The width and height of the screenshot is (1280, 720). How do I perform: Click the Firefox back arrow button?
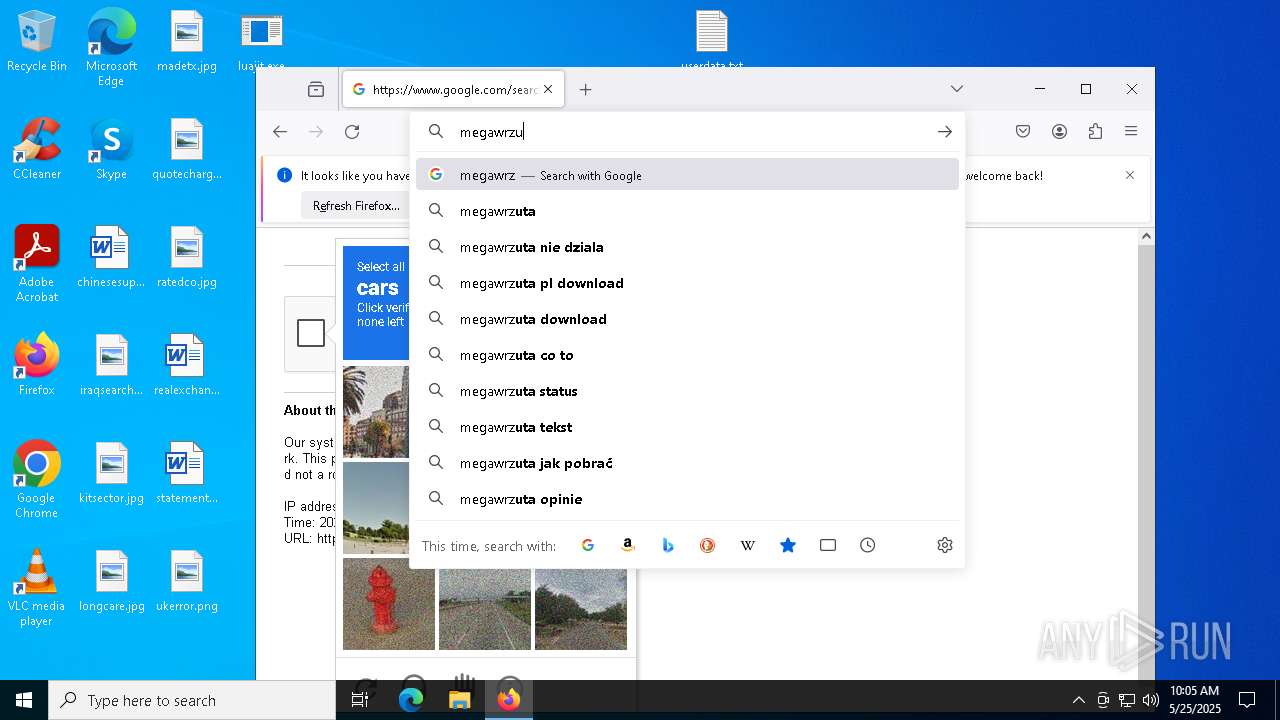click(x=280, y=131)
